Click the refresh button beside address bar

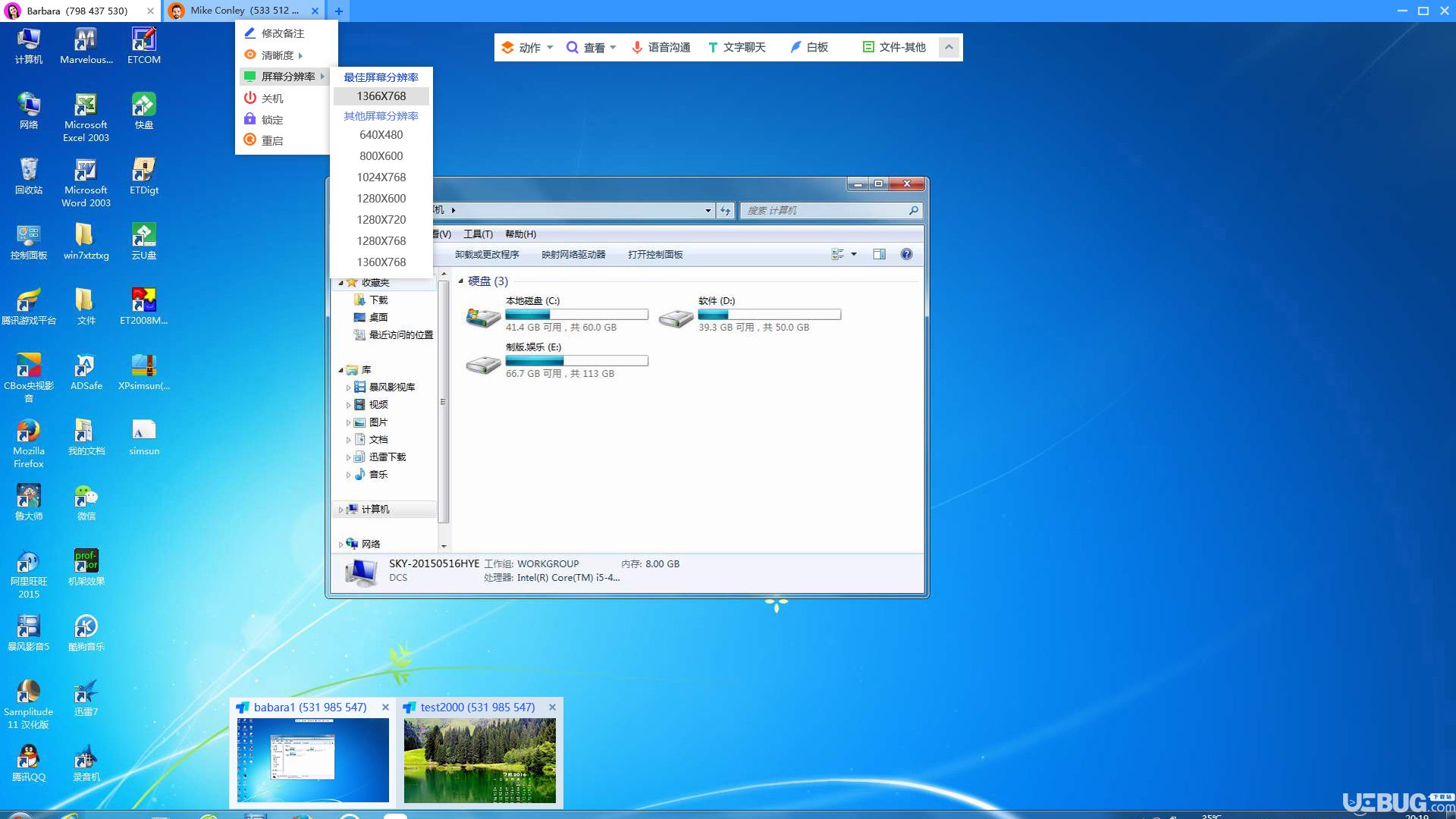tap(726, 210)
